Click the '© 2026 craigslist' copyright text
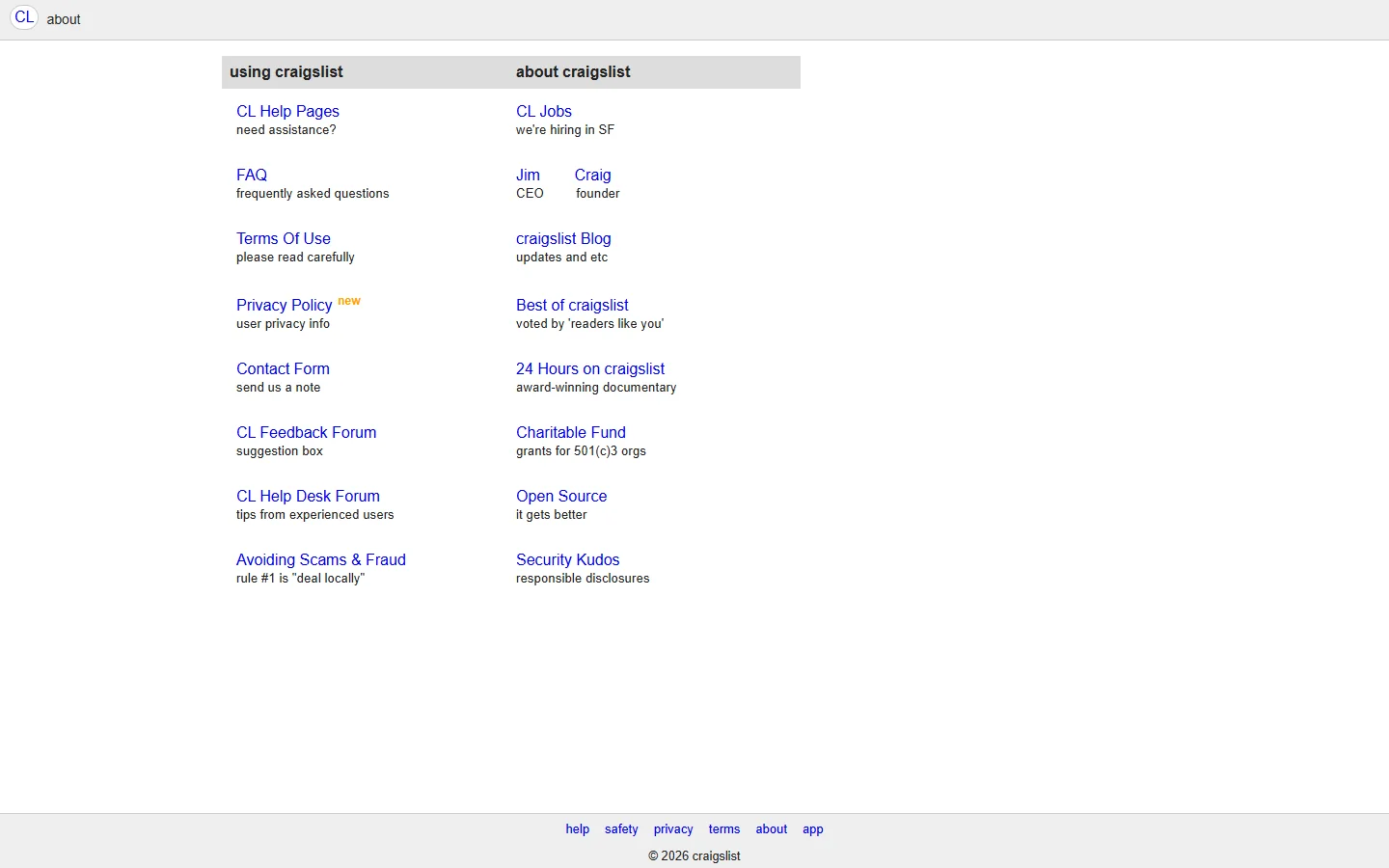The height and width of the screenshot is (868, 1389). [694, 856]
